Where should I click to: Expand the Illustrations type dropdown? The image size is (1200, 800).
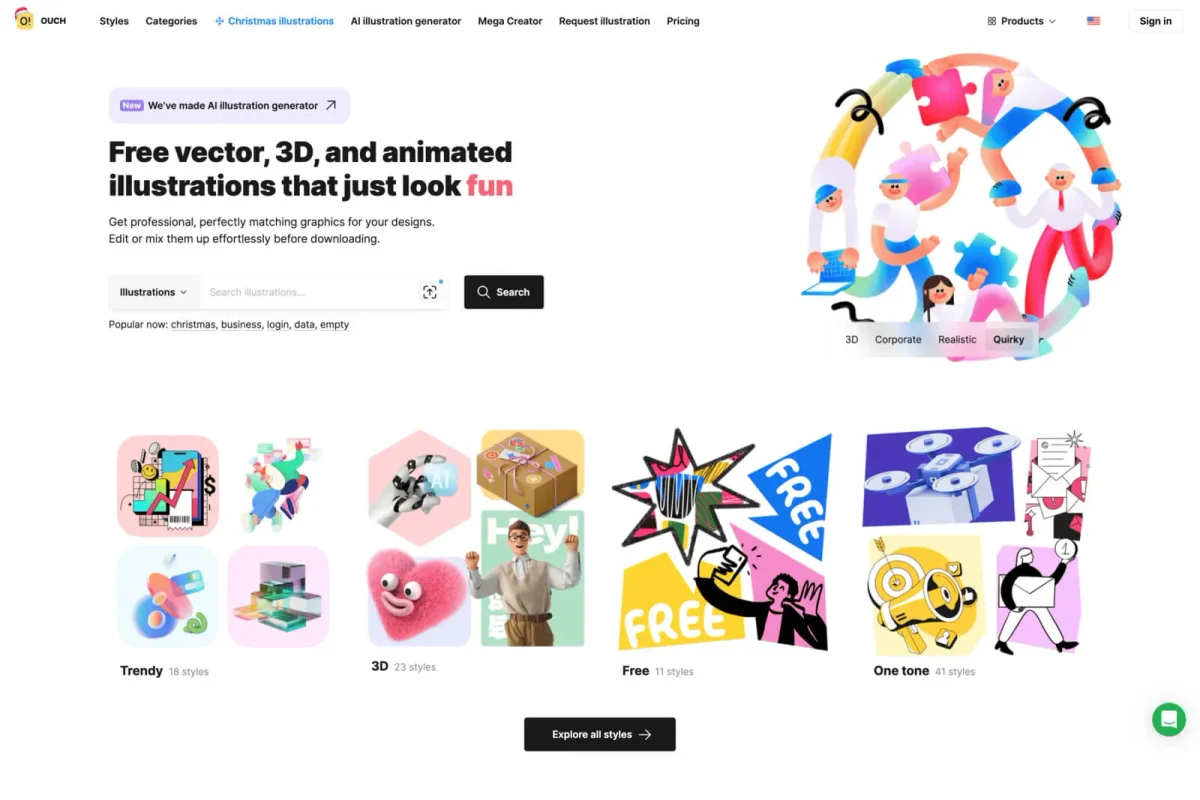[x=154, y=292]
